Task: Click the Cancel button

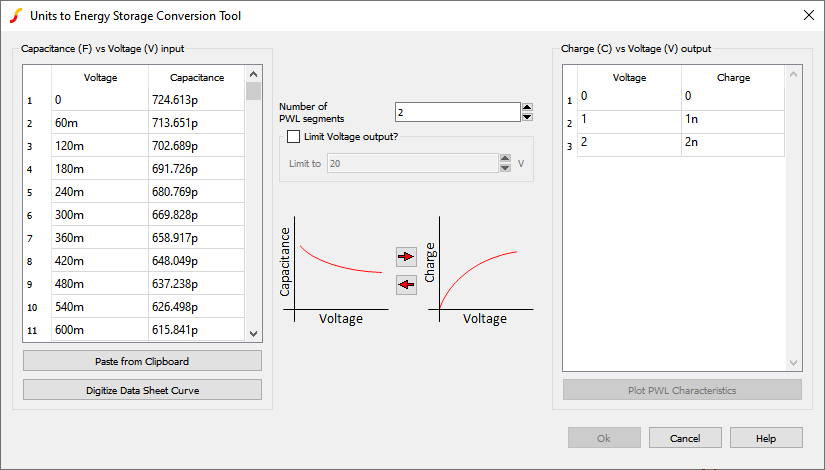Action: tap(685, 438)
